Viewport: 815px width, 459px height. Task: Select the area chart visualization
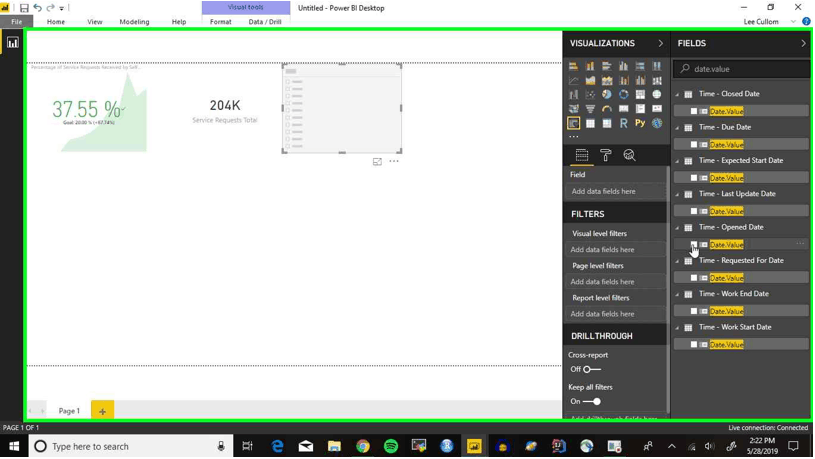click(x=590, y=81)
